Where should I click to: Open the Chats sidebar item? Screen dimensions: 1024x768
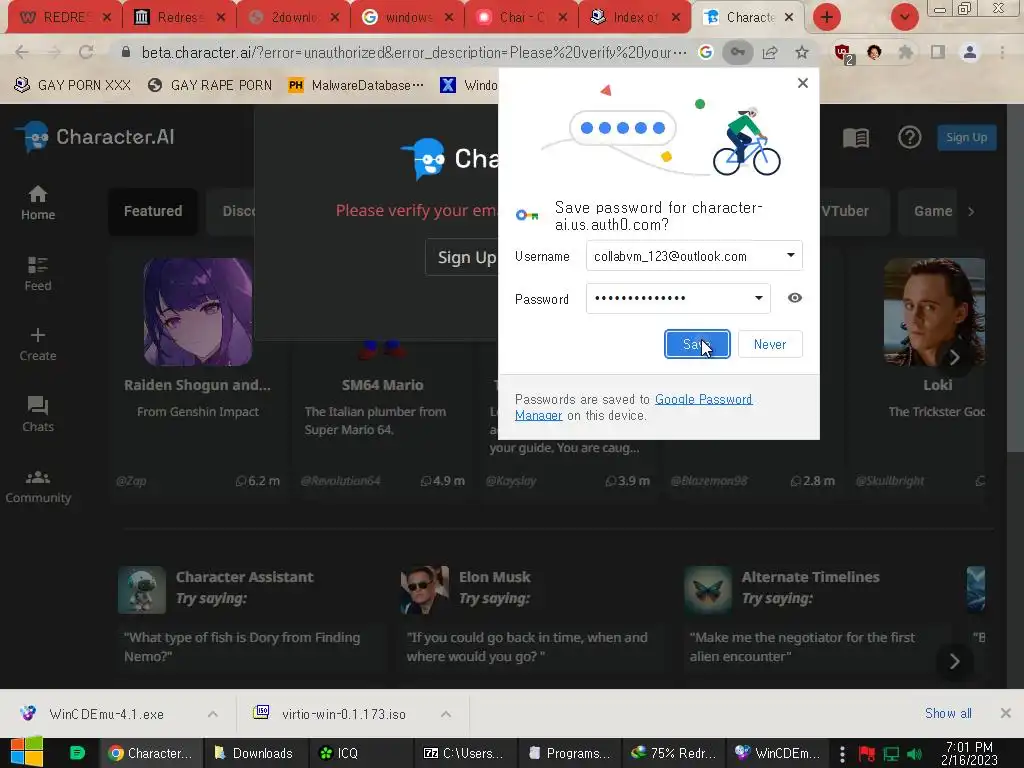tap(38, 415)
